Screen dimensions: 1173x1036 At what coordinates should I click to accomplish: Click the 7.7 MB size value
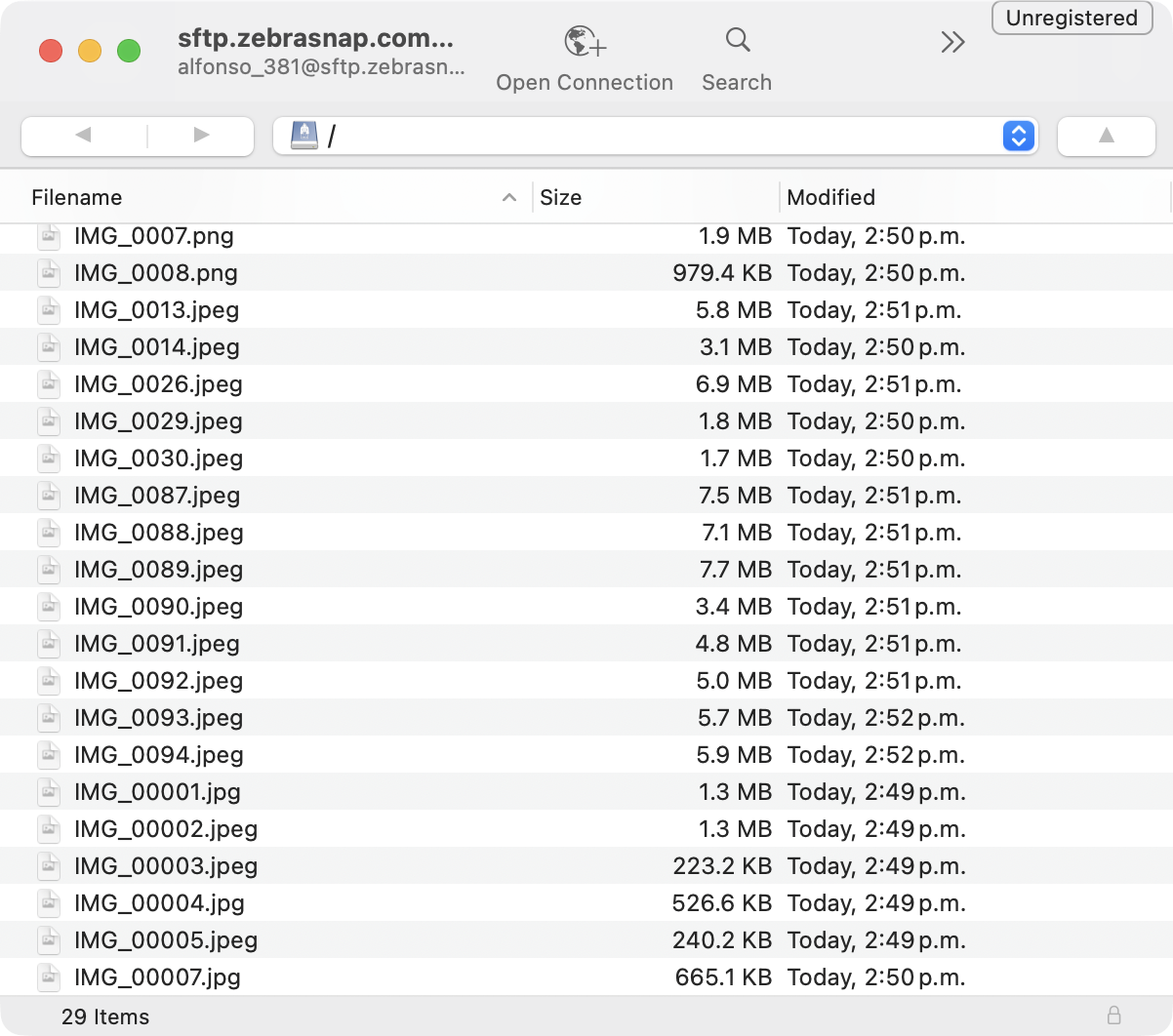click(736, 570)
